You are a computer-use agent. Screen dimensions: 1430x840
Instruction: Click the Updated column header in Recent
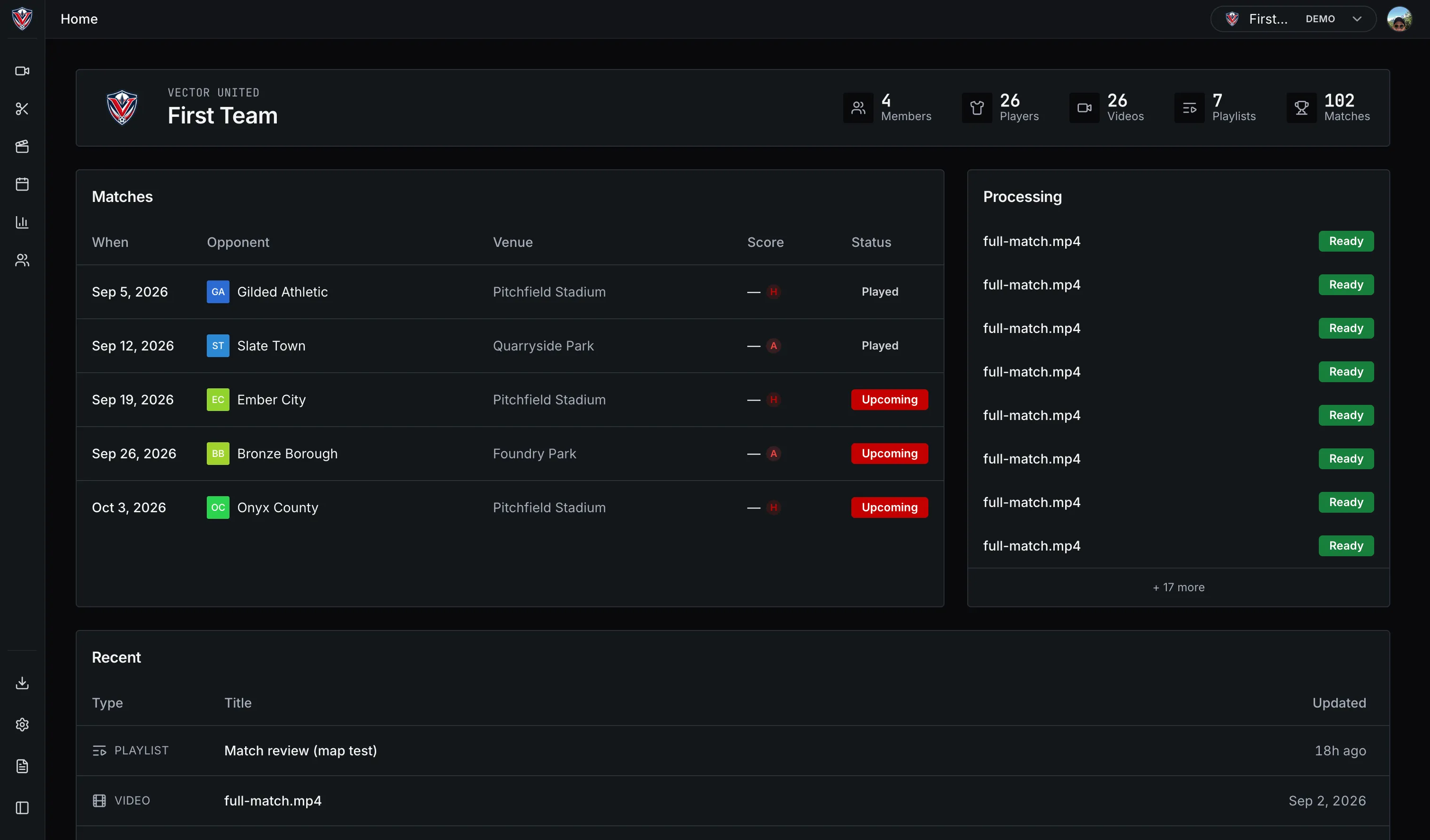click(1339, 703)
